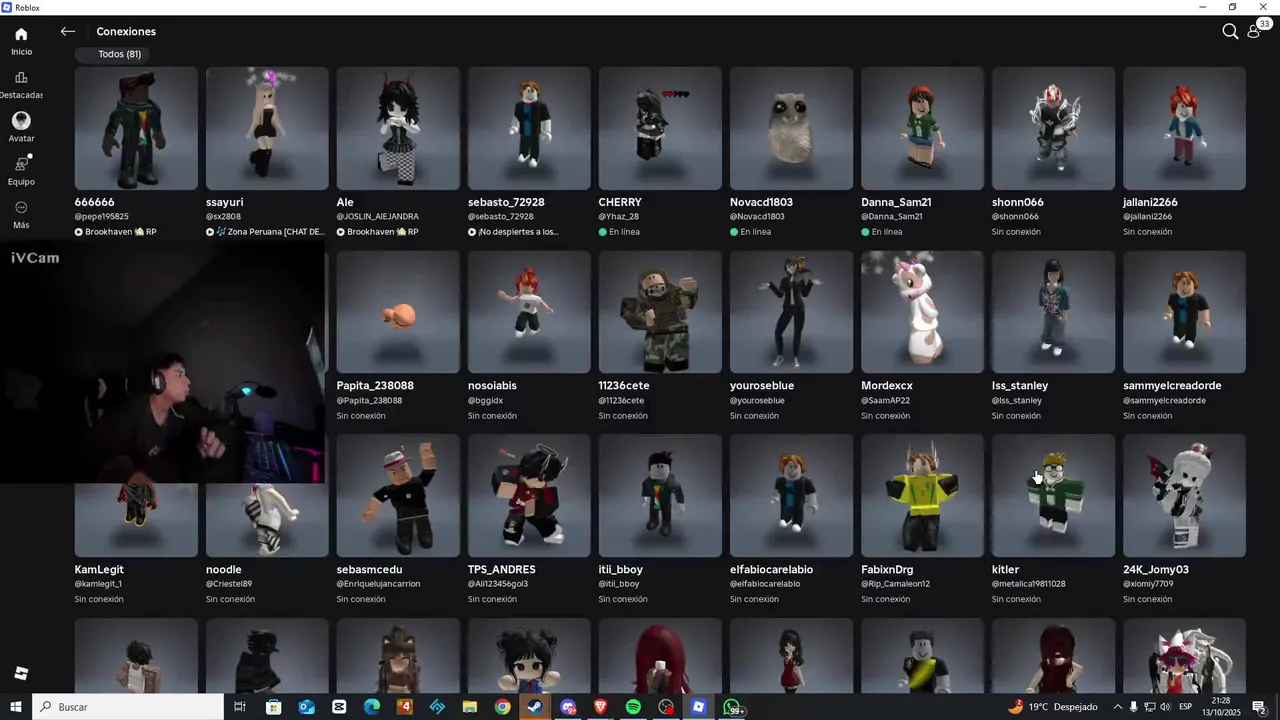Click the Robux icon at sidebar bottom
This screenshot has height=720, width=1280.
click(21, 673)
